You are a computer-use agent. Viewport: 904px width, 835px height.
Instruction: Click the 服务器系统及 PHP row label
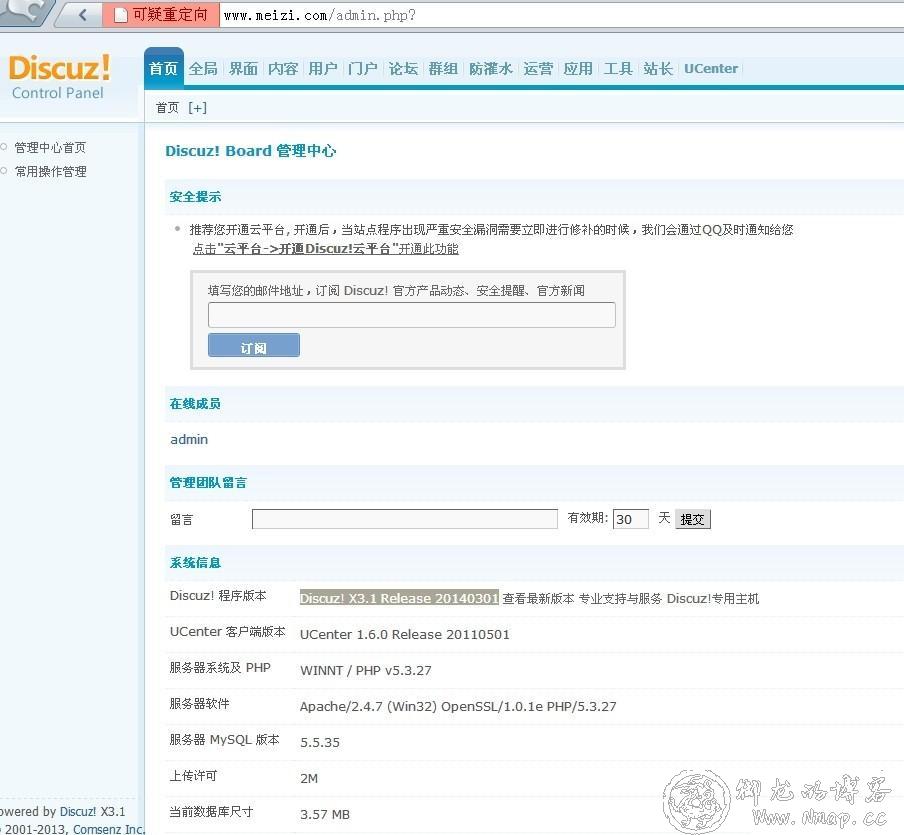click(x=220, y=668)
